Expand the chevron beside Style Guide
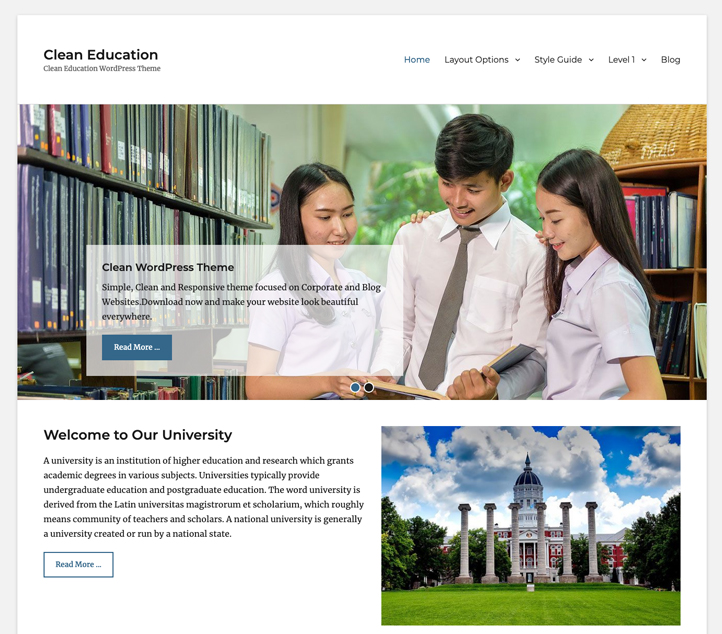722x634 pixels. [591, 60]
